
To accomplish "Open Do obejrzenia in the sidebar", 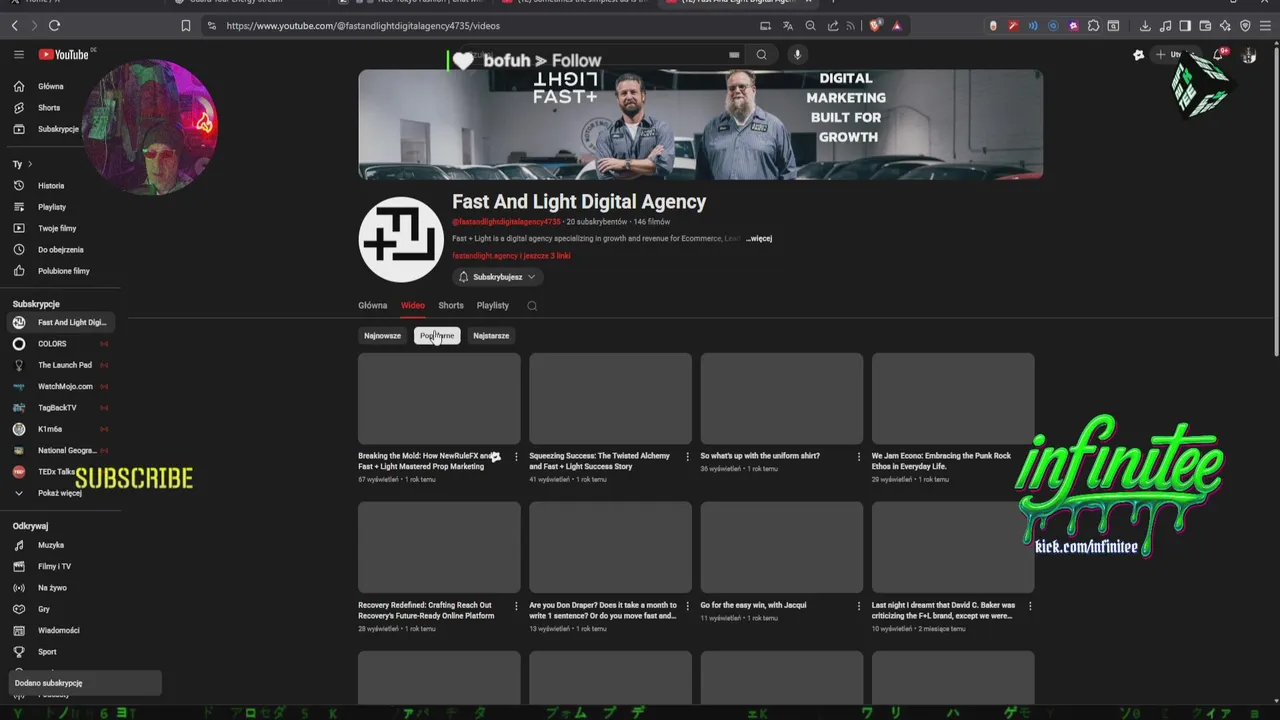I will point(60,250).
